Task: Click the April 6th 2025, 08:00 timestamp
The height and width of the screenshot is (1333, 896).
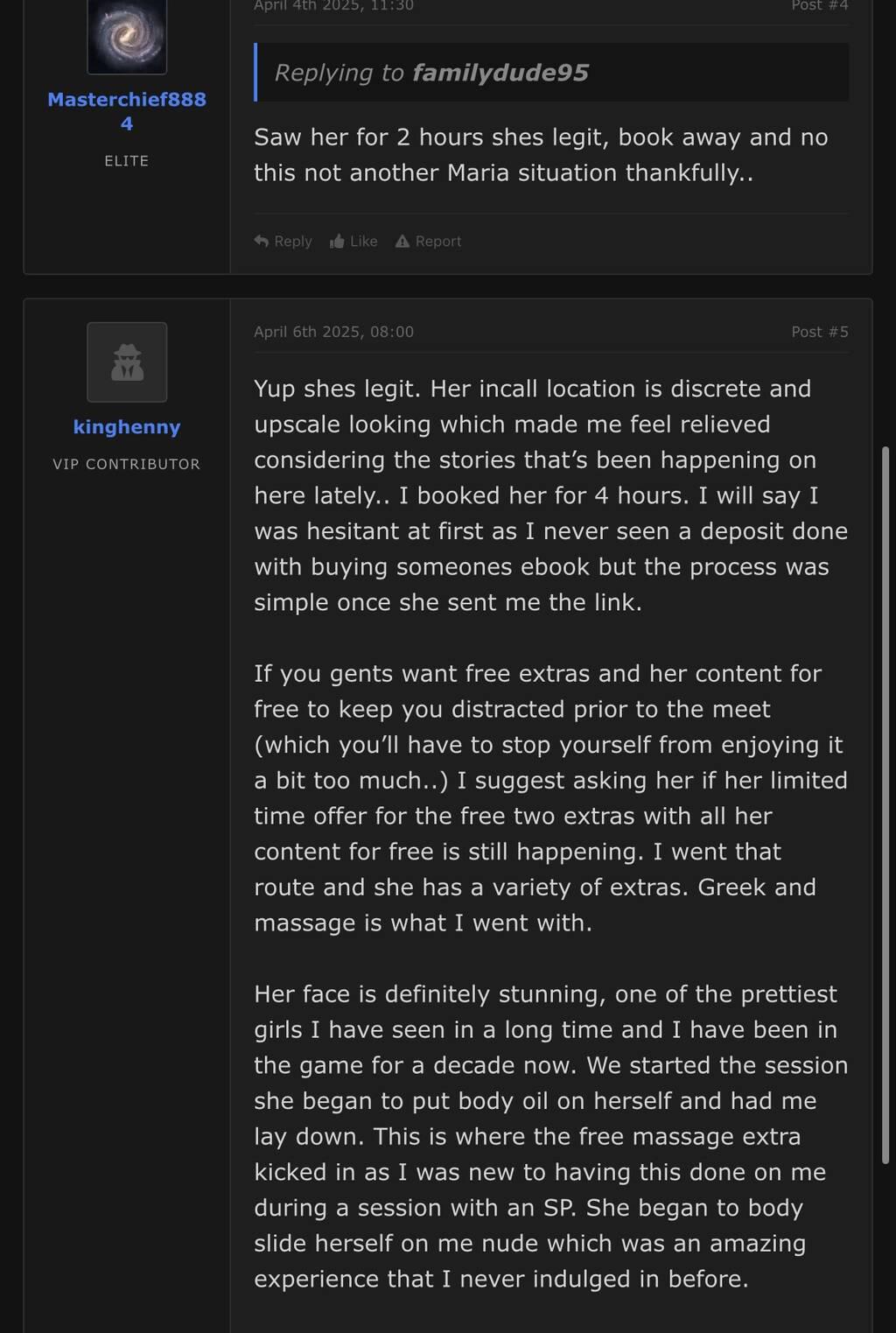Action: pos(333,332)
